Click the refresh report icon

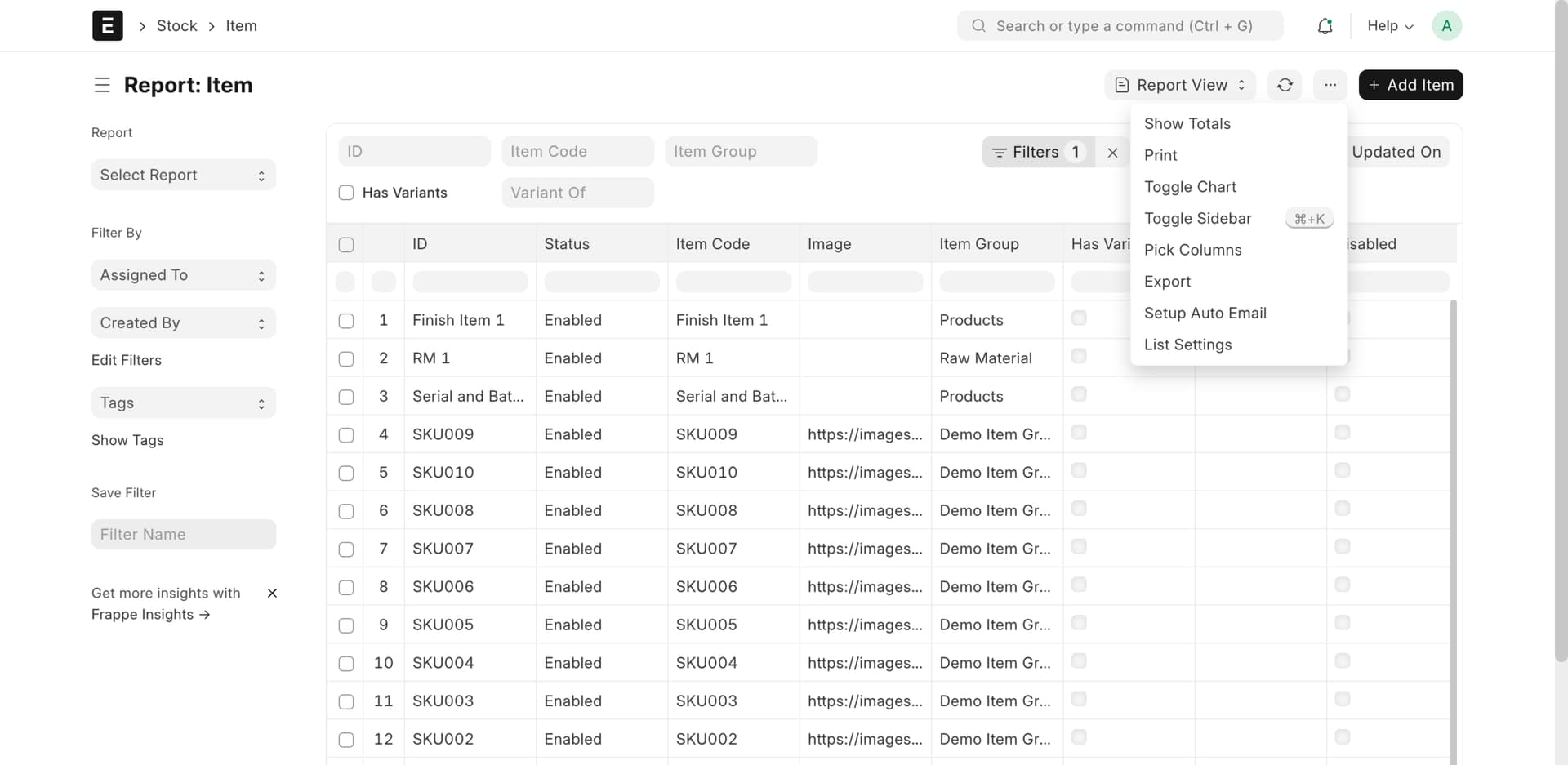1285,85
